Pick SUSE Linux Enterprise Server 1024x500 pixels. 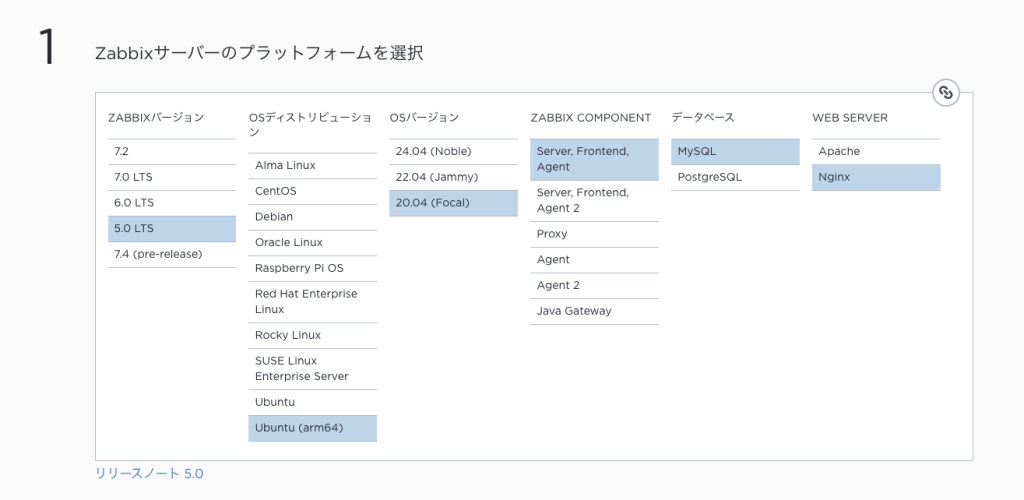coord(312,368)
